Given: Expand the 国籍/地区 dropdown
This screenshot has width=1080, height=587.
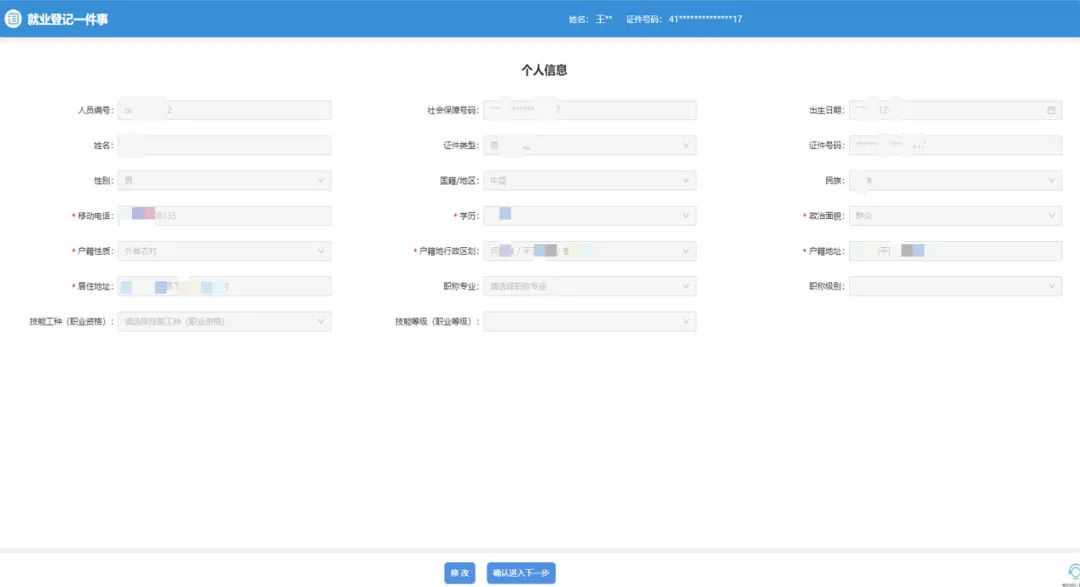Looking at the screenshot, I should pyautogui.click(x=589, y=181).
